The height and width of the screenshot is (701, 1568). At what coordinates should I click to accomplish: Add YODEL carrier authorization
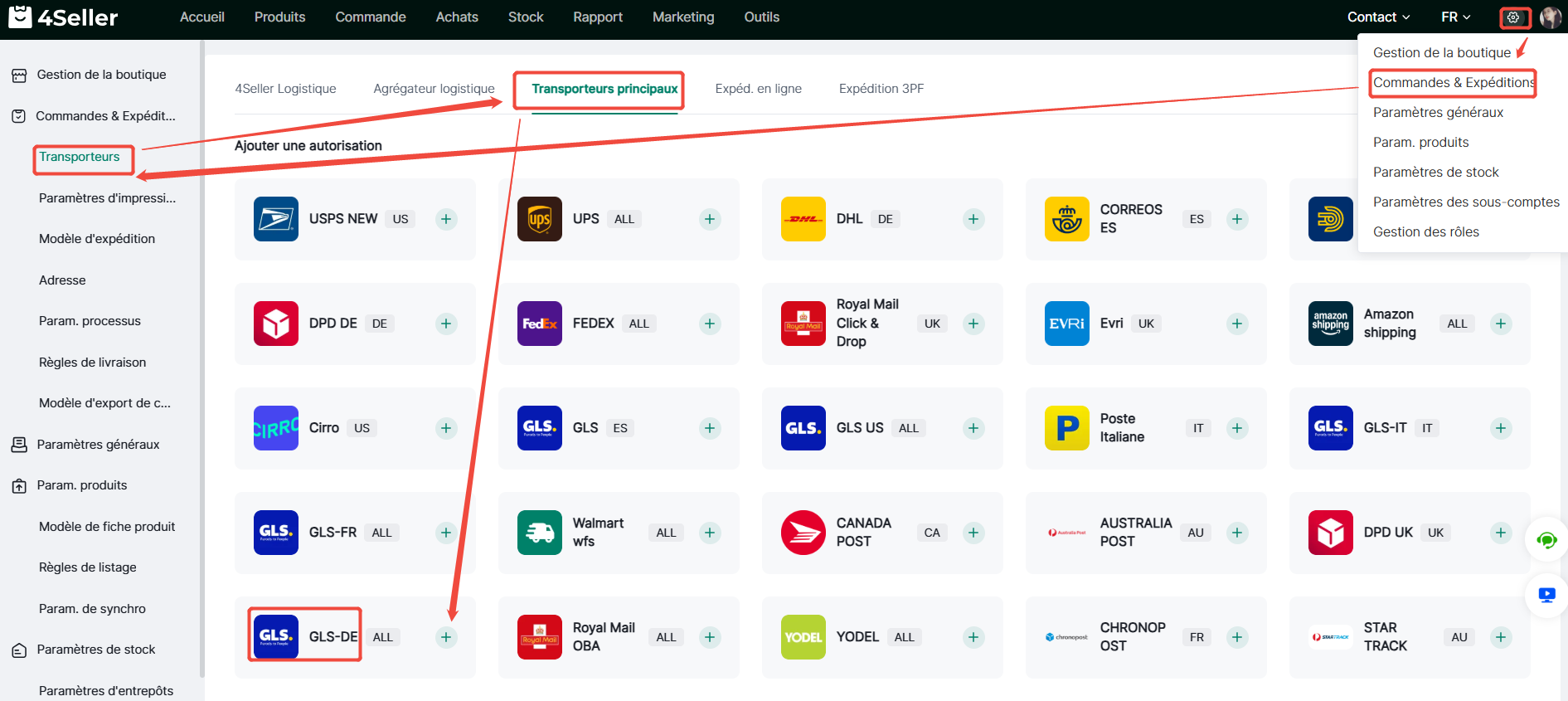pos(973,637)
